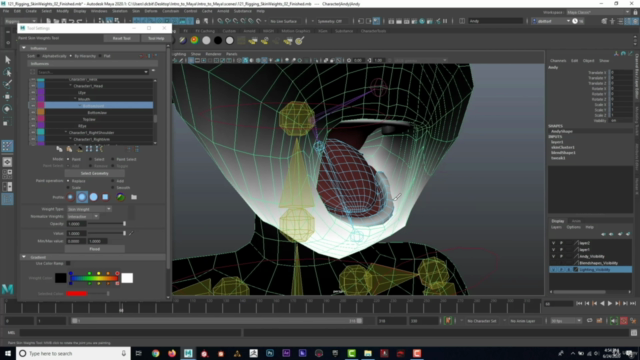
Task: Open the last image brush profile
Action: [x=120, y=197]
